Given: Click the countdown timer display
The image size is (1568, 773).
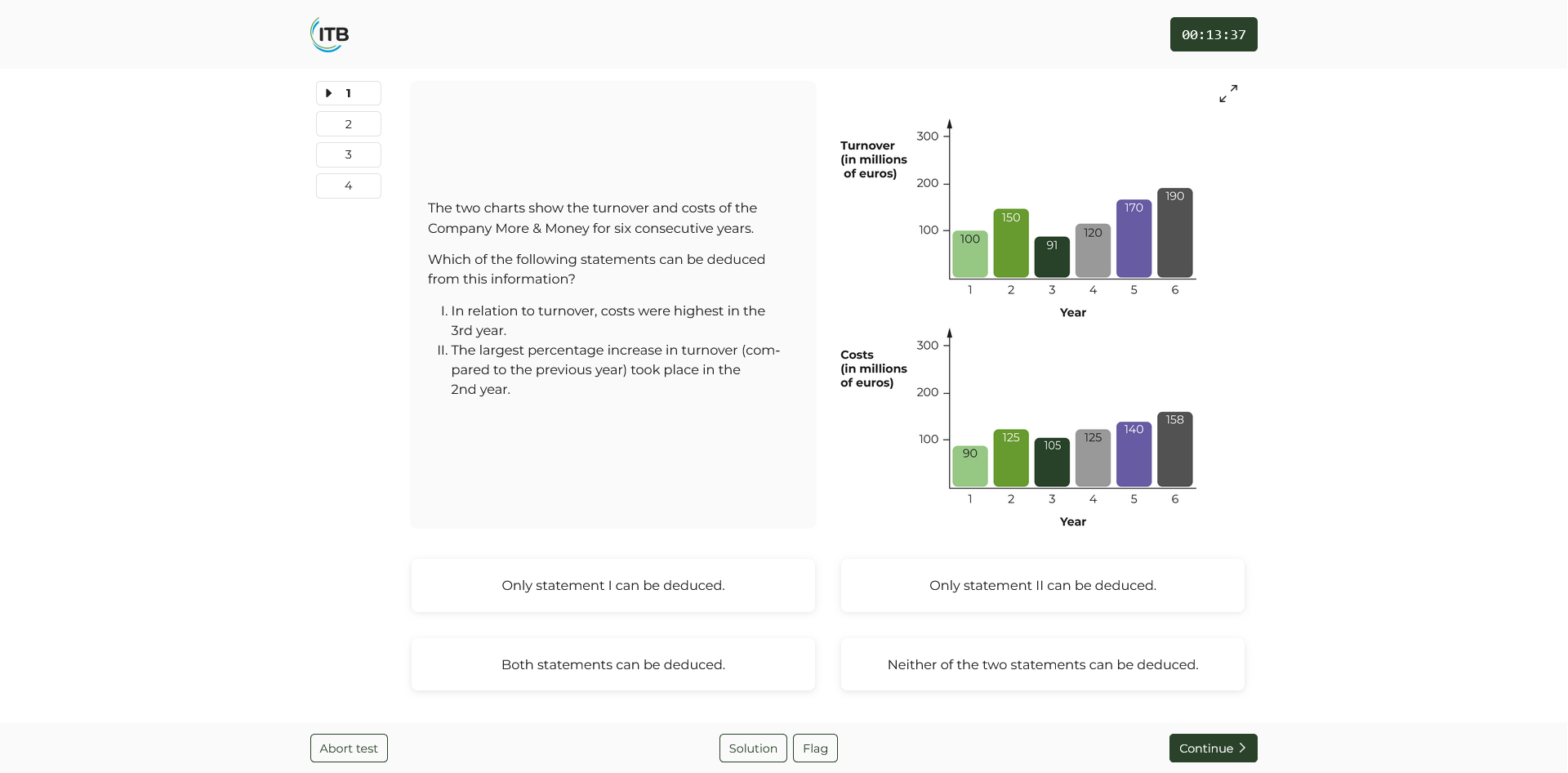Looking at the screenshot, I should tap(1214, 34).
